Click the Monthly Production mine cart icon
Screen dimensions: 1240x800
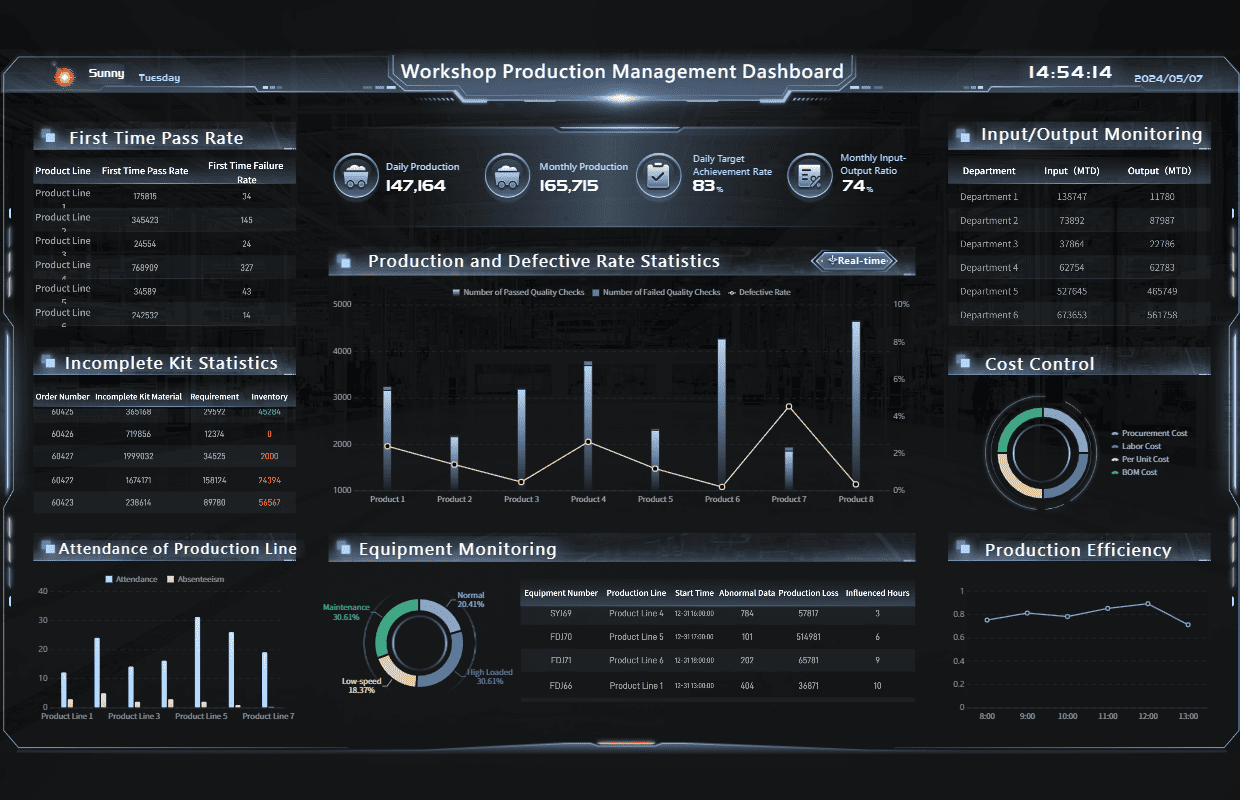coord(507,176)
